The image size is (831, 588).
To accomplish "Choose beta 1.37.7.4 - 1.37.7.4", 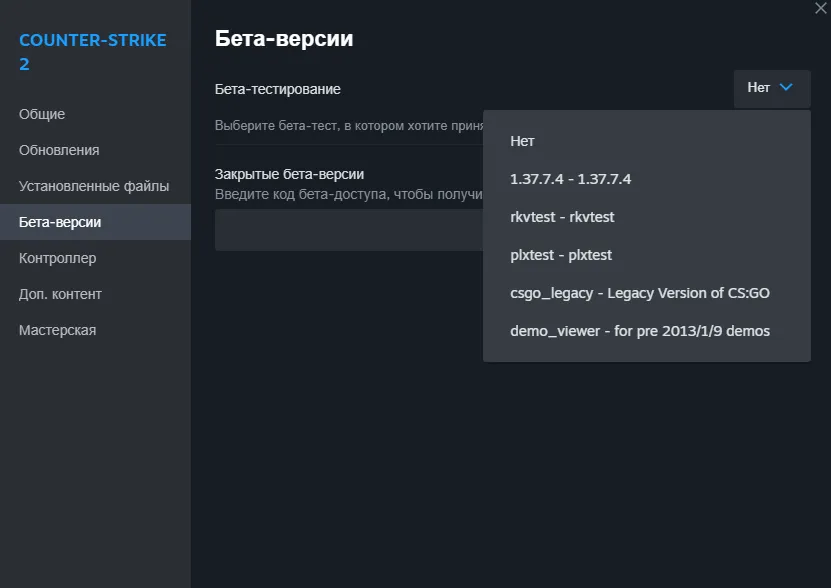I will (x=647, y=179).
